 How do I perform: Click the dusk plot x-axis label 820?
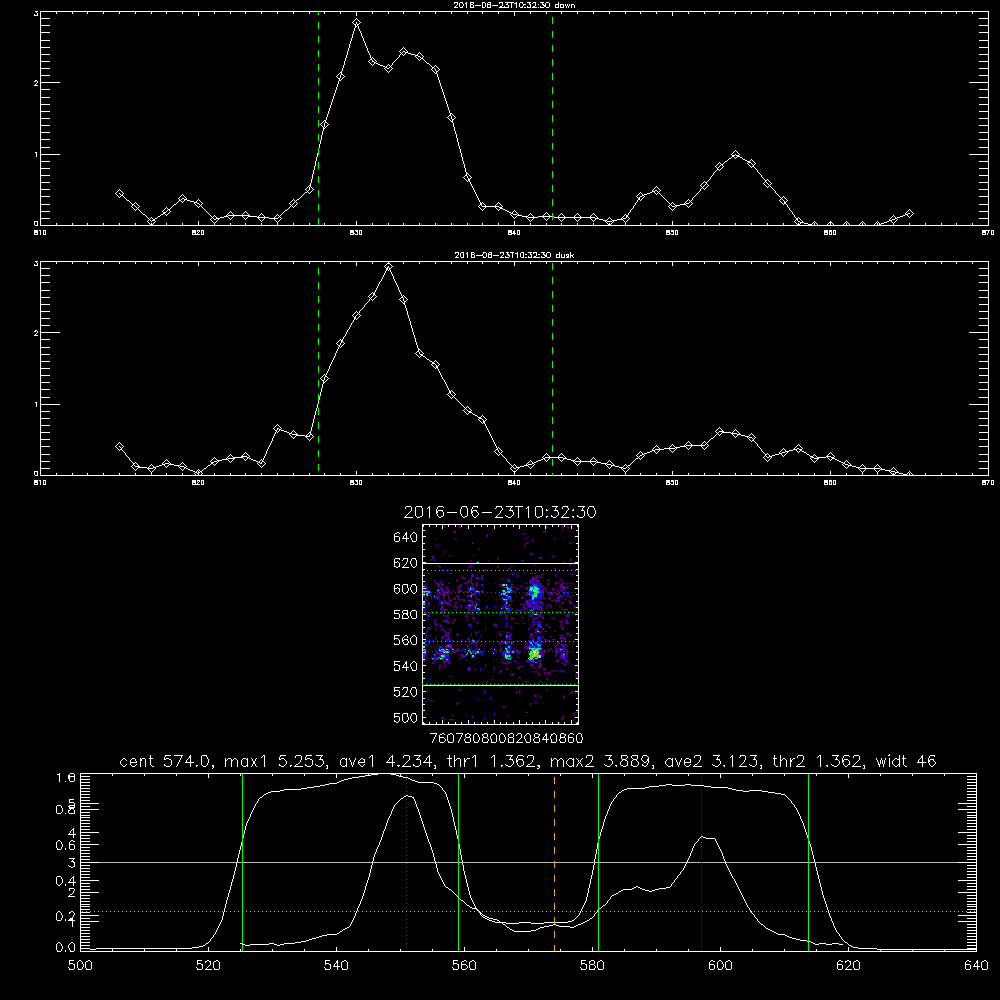[198, 483]
